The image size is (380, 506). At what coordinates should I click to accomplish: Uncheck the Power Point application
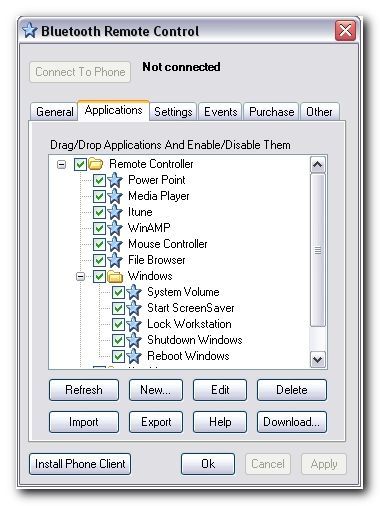tap(99, 180)
